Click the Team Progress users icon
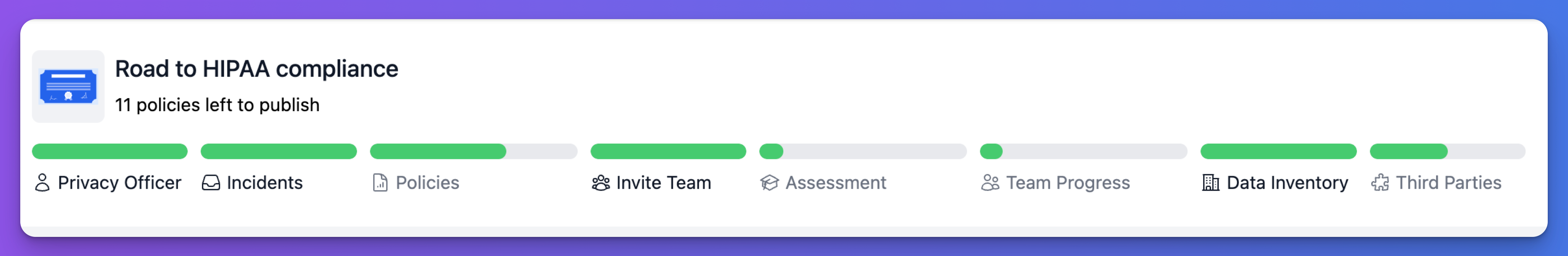The image size is (1568, 256). [991, 182]
